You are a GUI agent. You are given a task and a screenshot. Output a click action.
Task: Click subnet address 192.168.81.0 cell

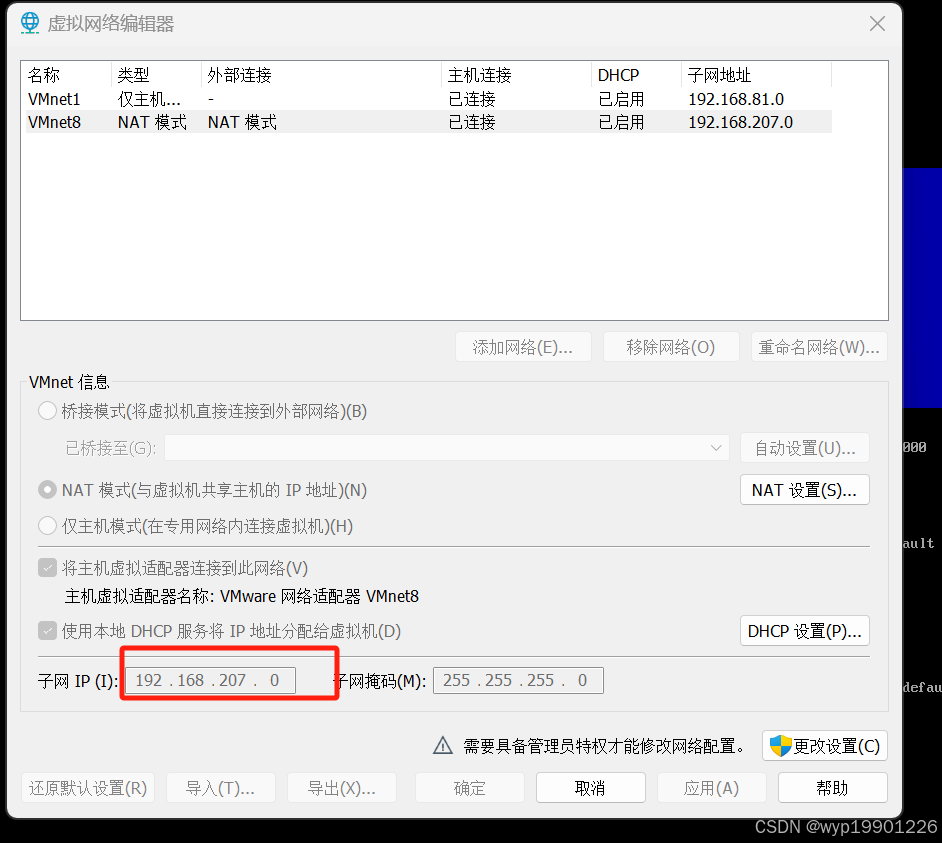736,99
